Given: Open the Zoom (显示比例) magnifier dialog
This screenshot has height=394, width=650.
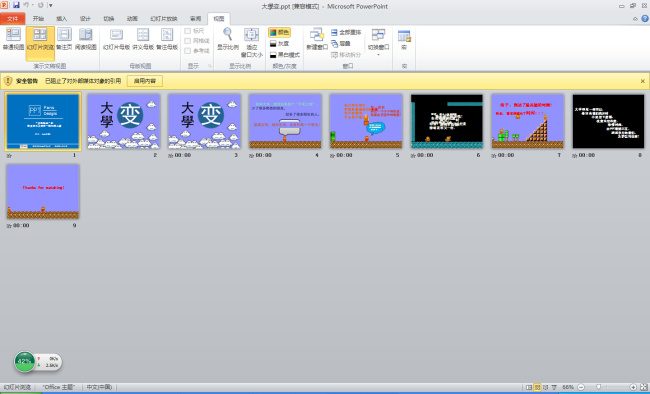Looking at the screenshot, I should tap(228, 39).
